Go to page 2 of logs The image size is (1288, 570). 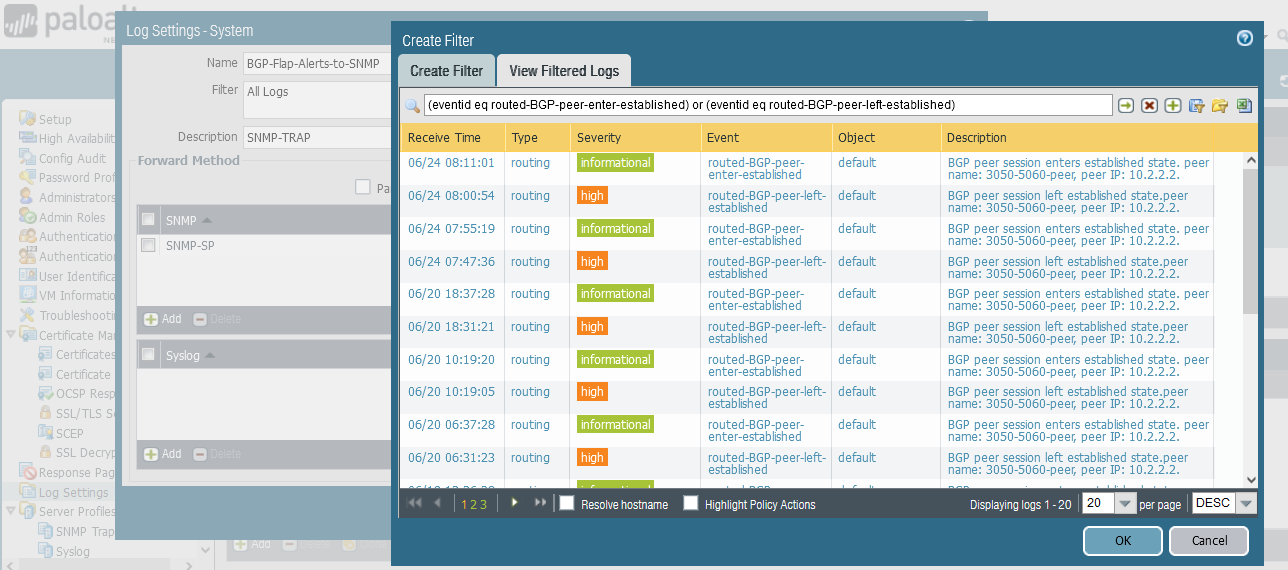[474, 504]
